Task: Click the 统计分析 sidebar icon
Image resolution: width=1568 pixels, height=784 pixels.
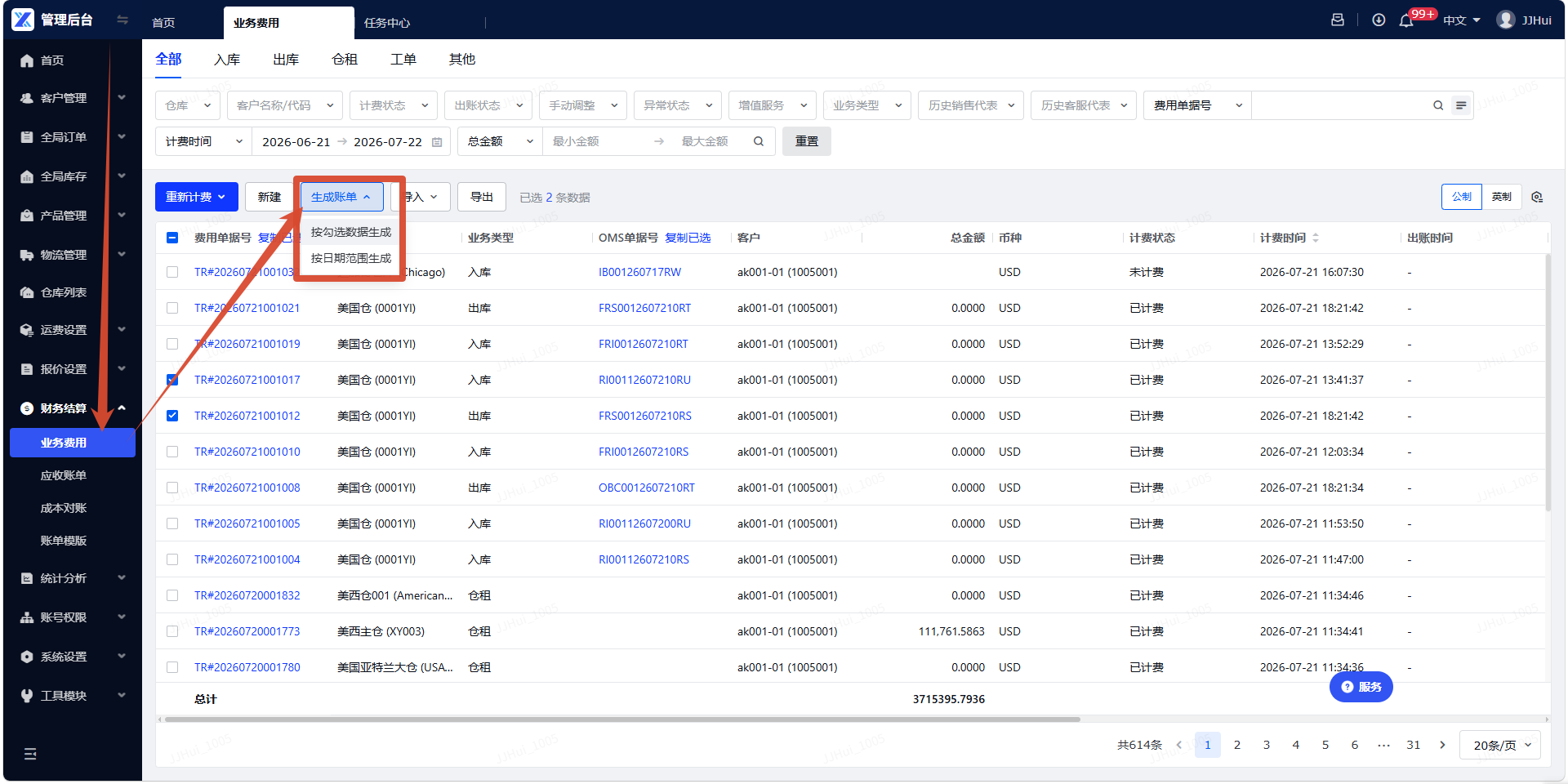Action: click(27, 578)
